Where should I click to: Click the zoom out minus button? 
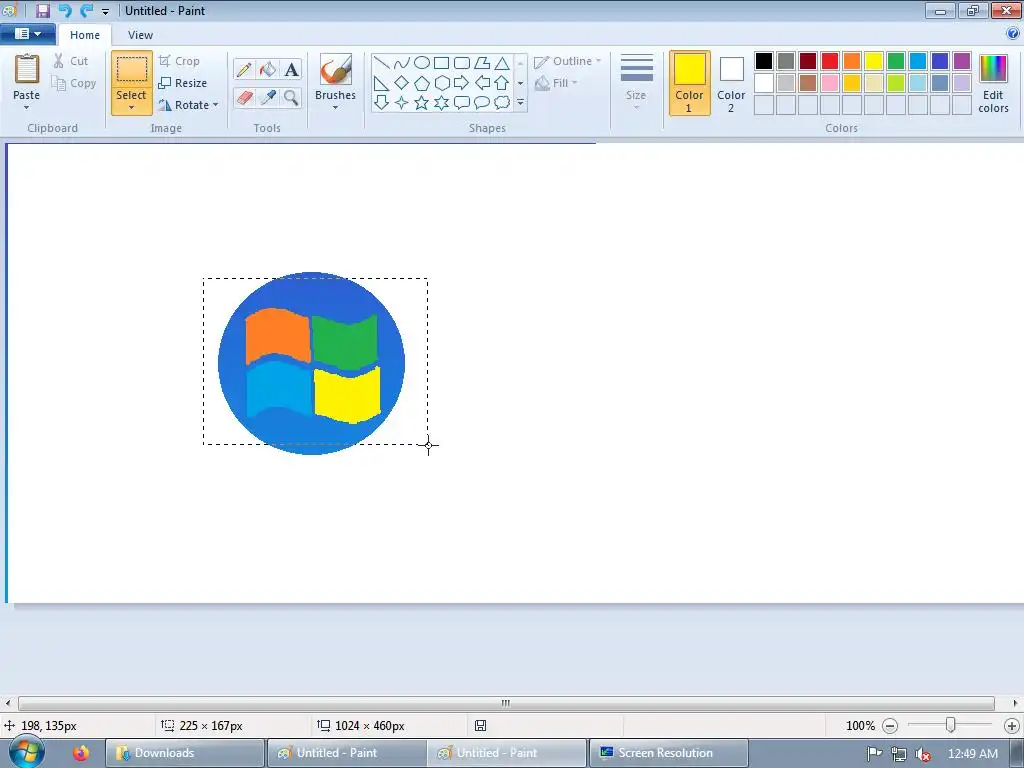[889, 726]
